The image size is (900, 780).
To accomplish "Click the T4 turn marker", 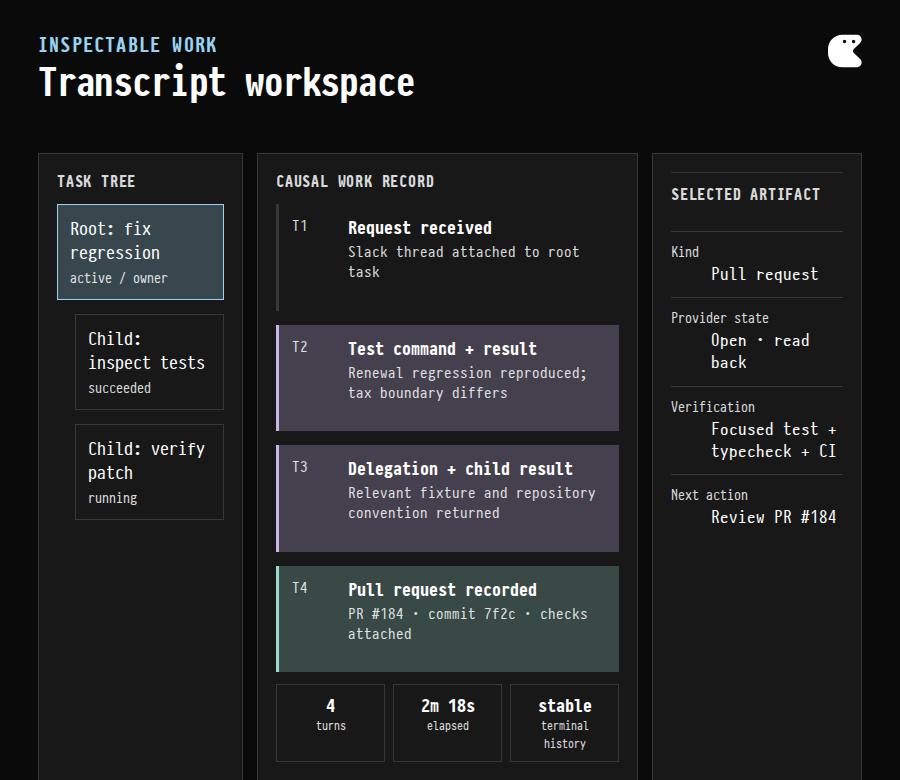I will click(300, 588).
